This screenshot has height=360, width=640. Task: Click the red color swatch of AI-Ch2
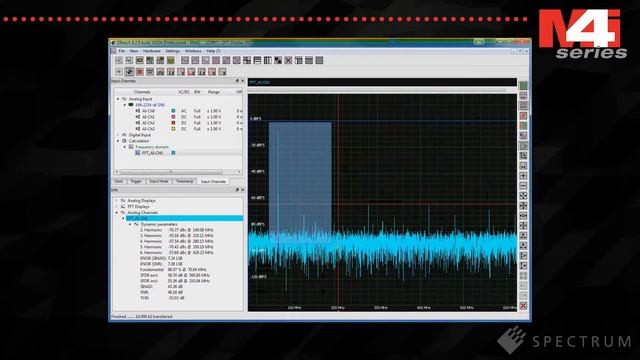[x=173, y=123]
